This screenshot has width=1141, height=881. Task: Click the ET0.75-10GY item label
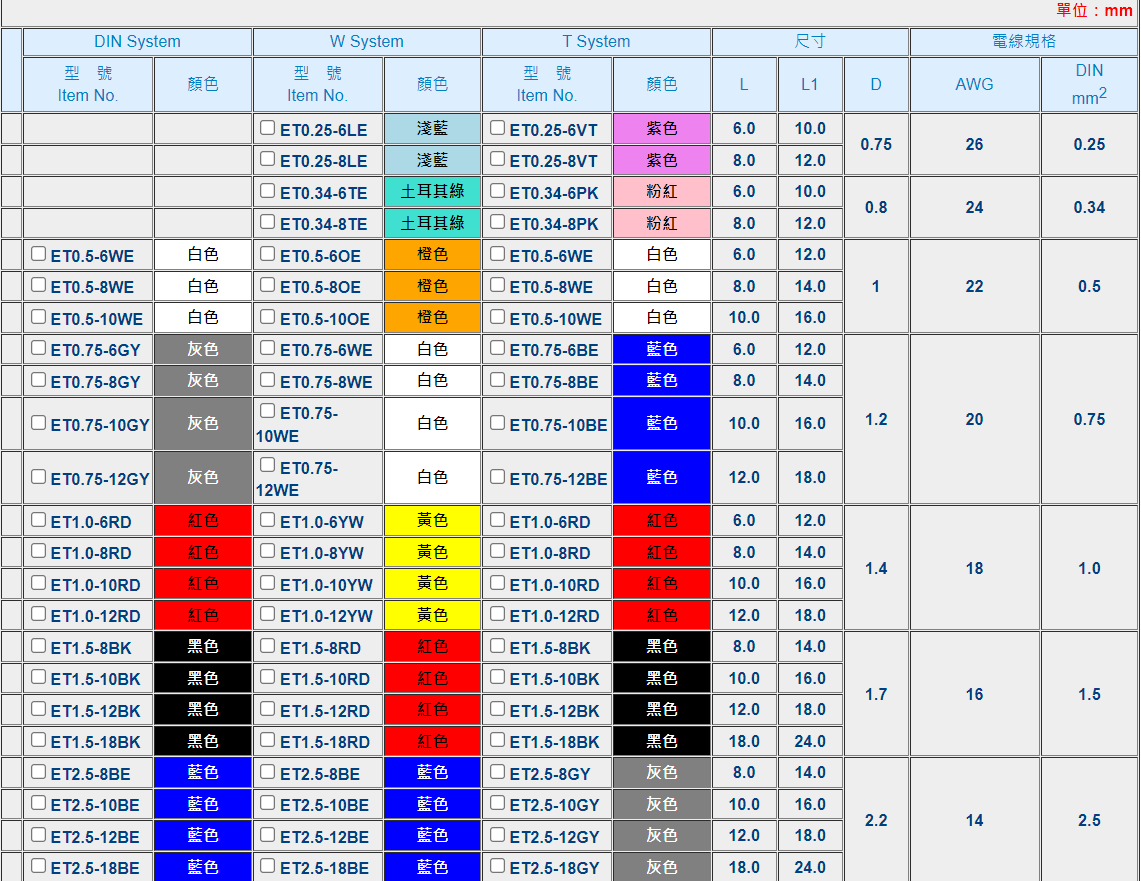tap(100, 425)
